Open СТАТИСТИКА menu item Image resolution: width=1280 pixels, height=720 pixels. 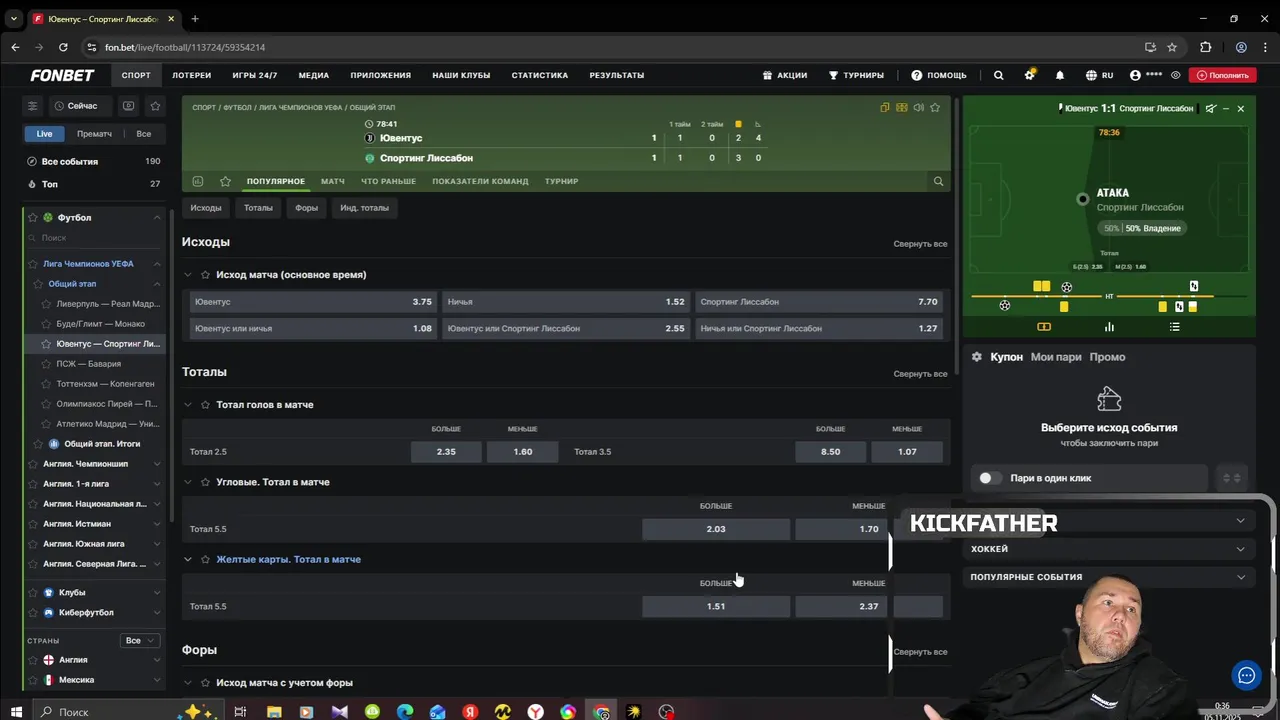point(540,75)
